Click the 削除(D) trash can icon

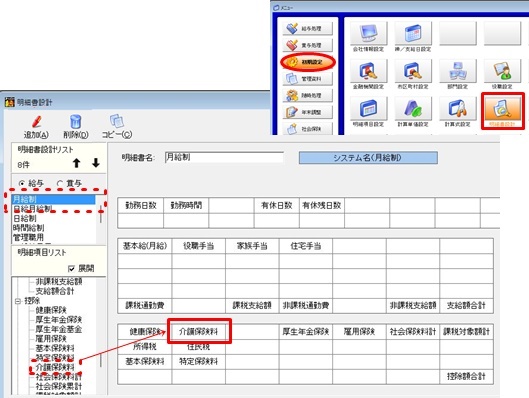tap(76, 122)
